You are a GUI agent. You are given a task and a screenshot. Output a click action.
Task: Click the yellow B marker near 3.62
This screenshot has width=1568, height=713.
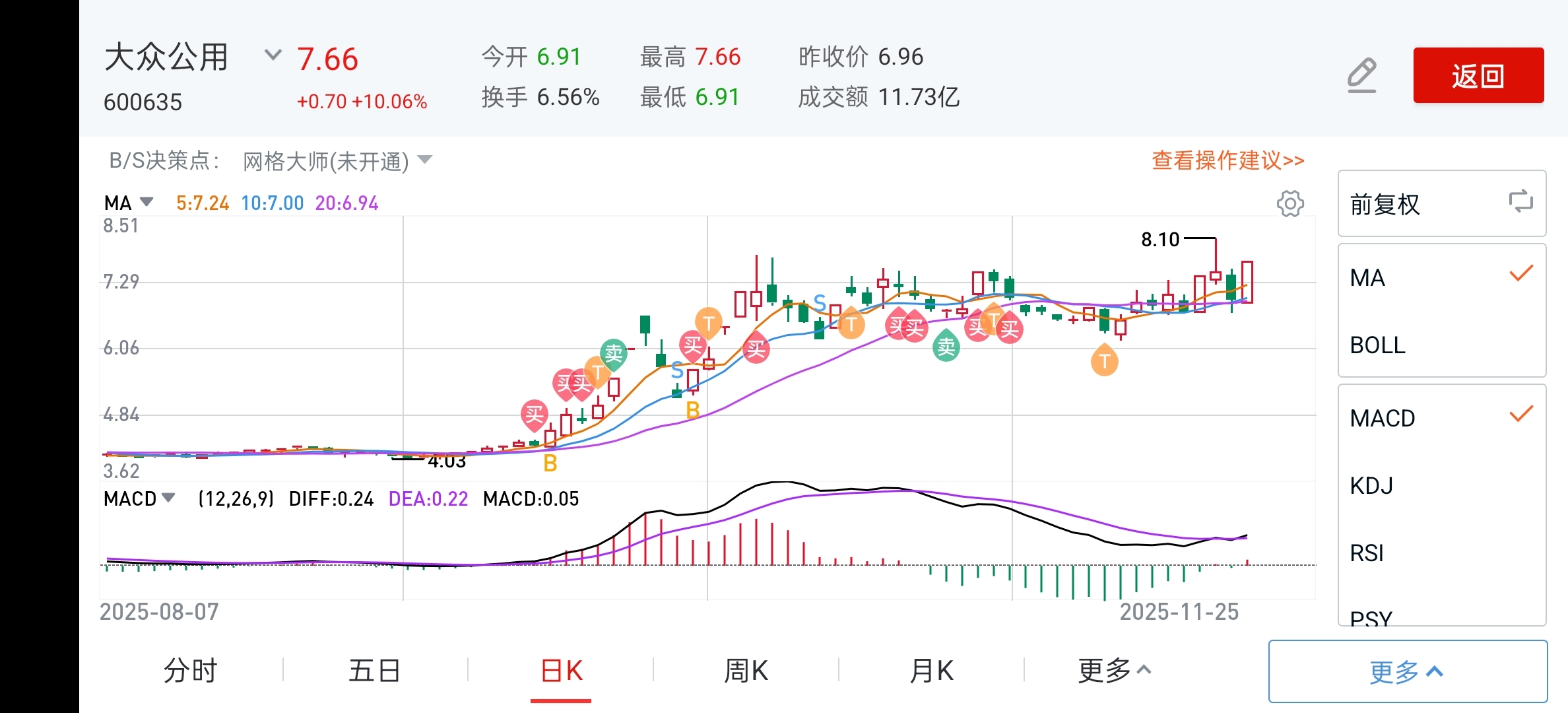point(550,463)
